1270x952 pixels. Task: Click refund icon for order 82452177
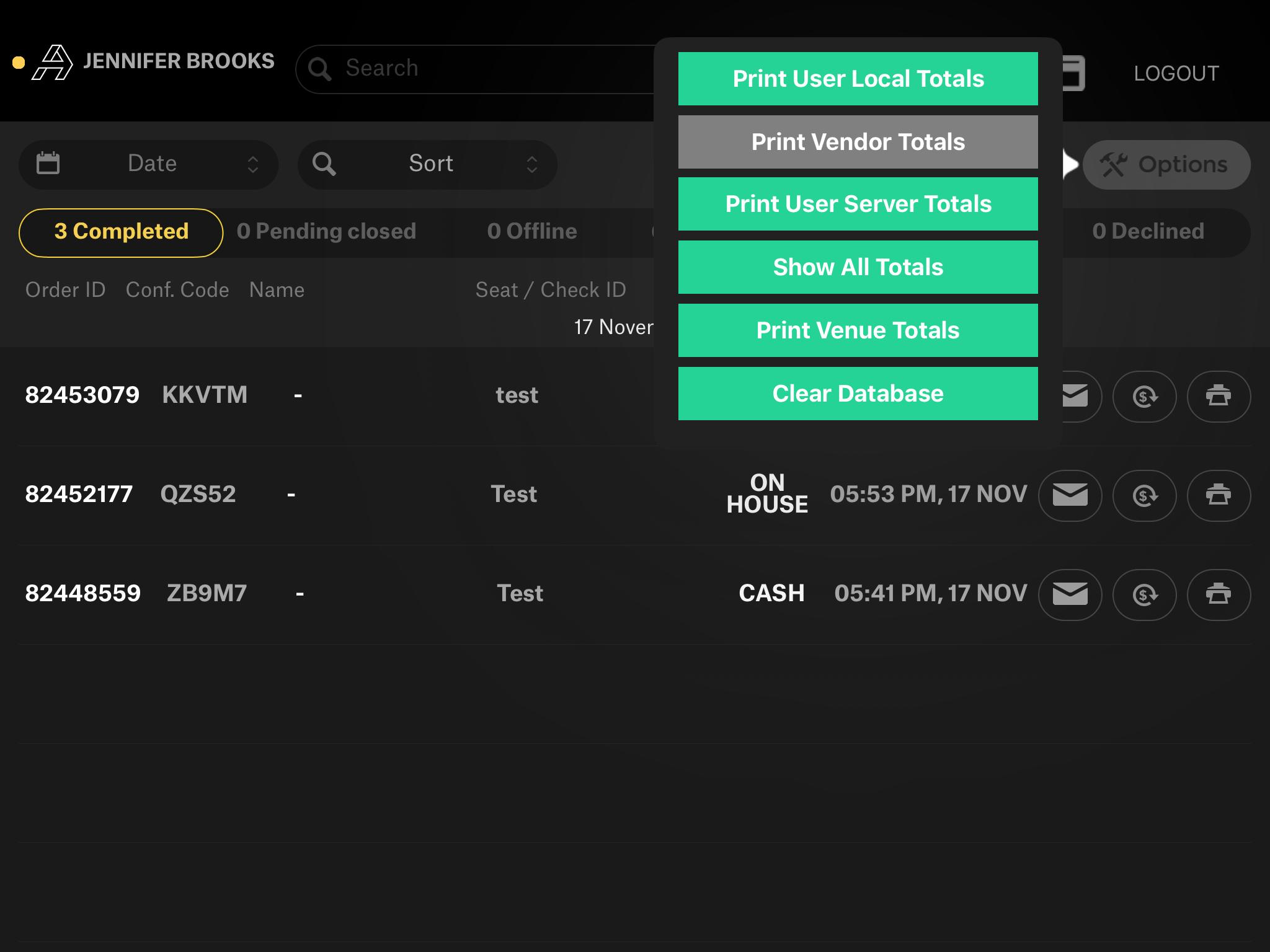(1144, 495)
